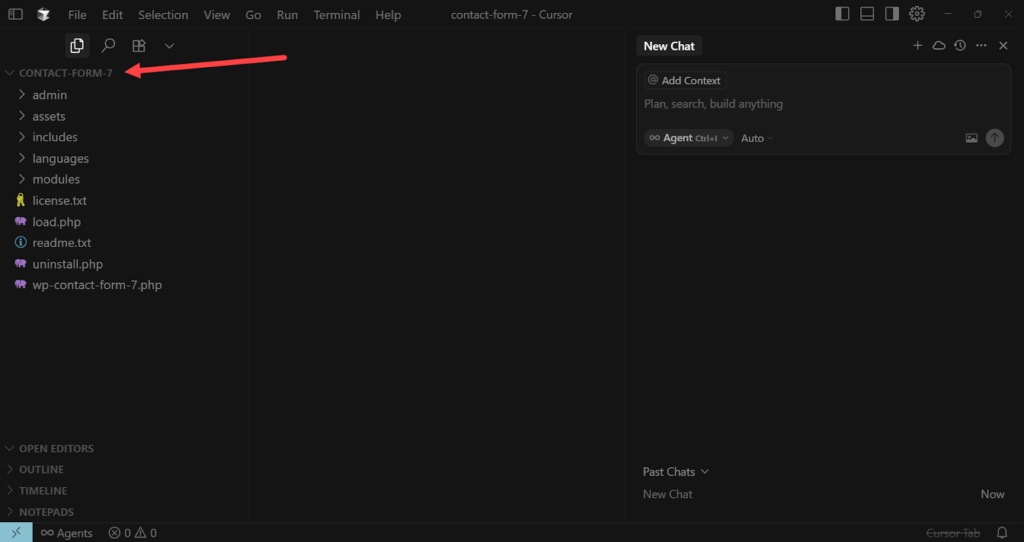Toggle bottom panel layout icon in title bar
The image size is (1024, 542).
point(867,14)
